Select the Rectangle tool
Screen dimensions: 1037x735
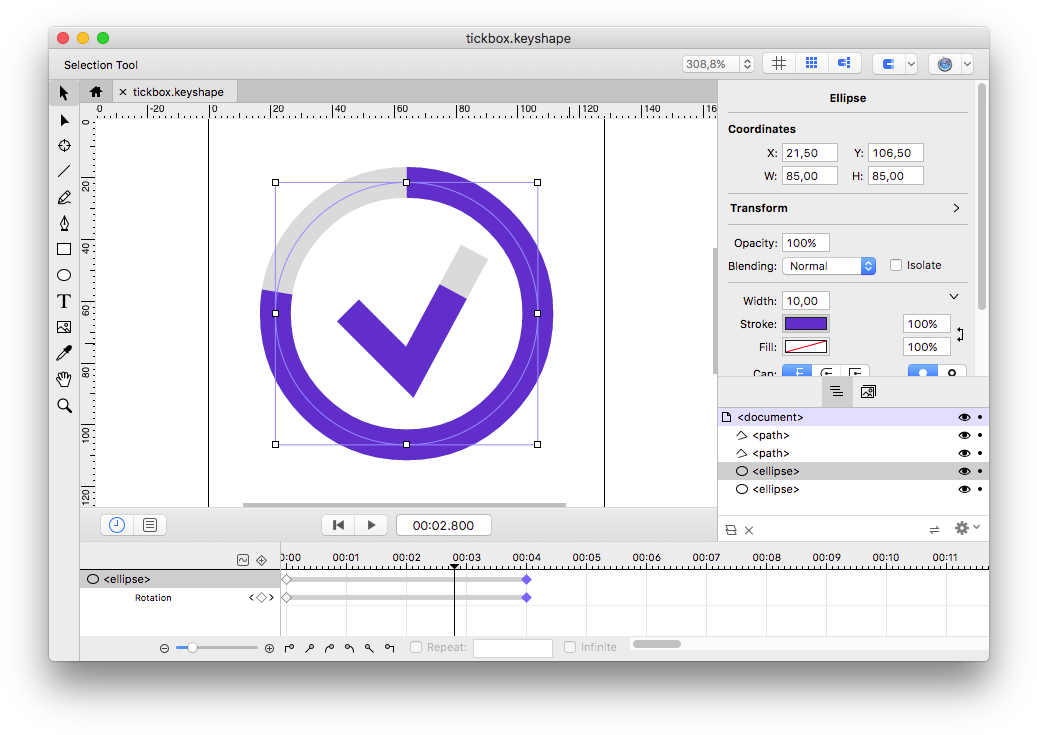tap(63, 249)
